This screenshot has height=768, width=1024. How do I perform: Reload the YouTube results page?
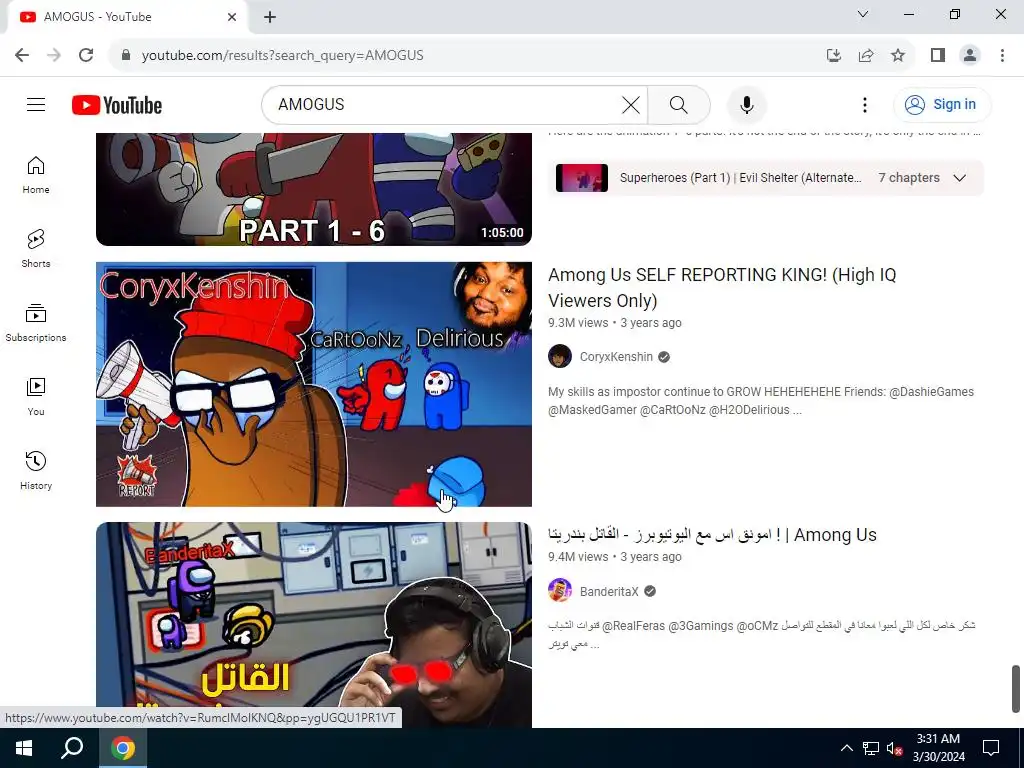click(x=86, y=55)
